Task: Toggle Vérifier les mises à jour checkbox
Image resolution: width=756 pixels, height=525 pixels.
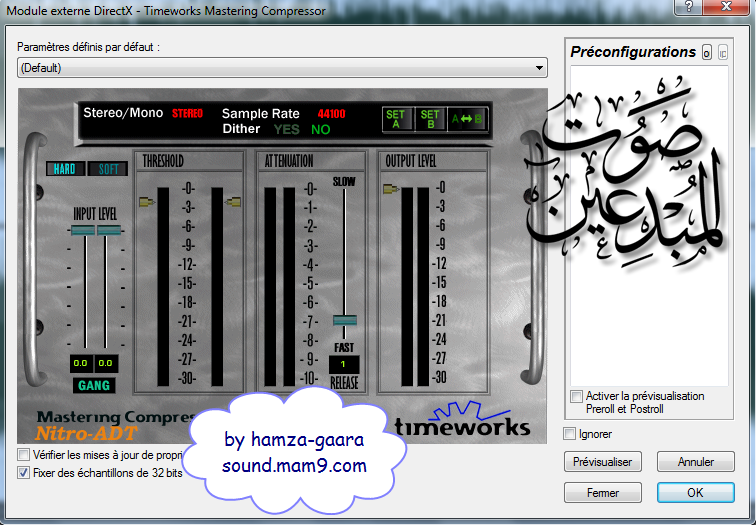Action: point(23,455)
